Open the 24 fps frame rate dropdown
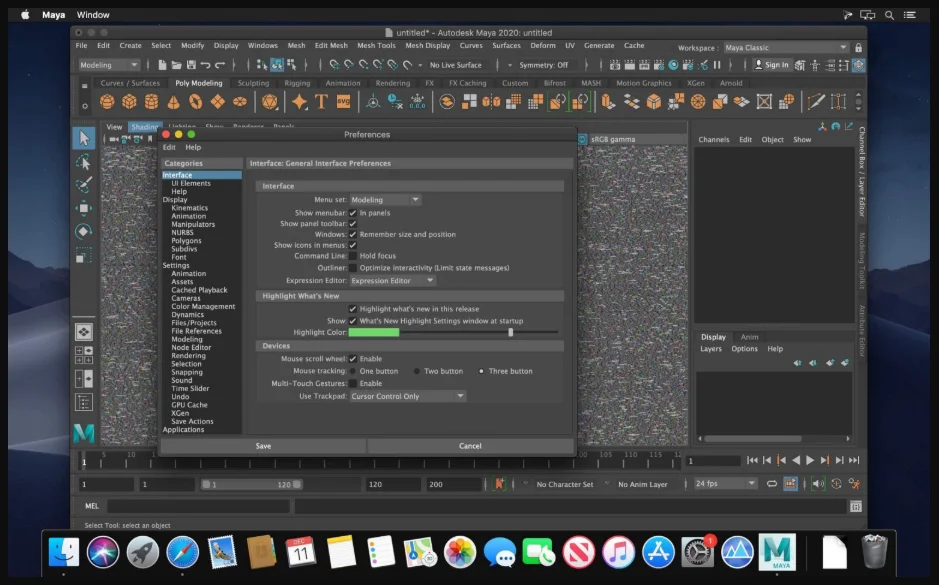The width and height of the screenshot is (939, 585). click(x=725, y=484)
